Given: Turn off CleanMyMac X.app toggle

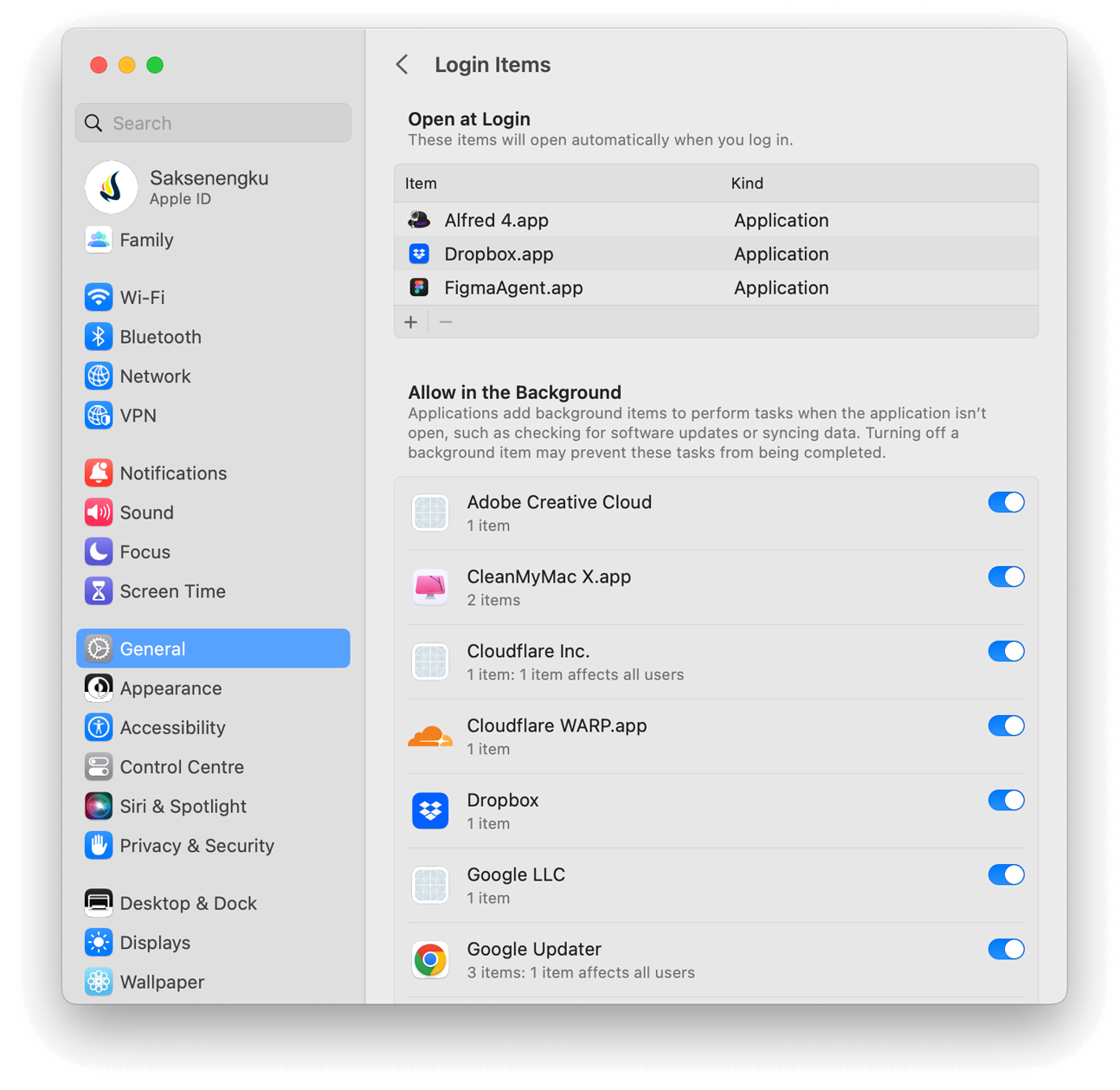Looking at the screenshot, I should tap(1006, 577).
